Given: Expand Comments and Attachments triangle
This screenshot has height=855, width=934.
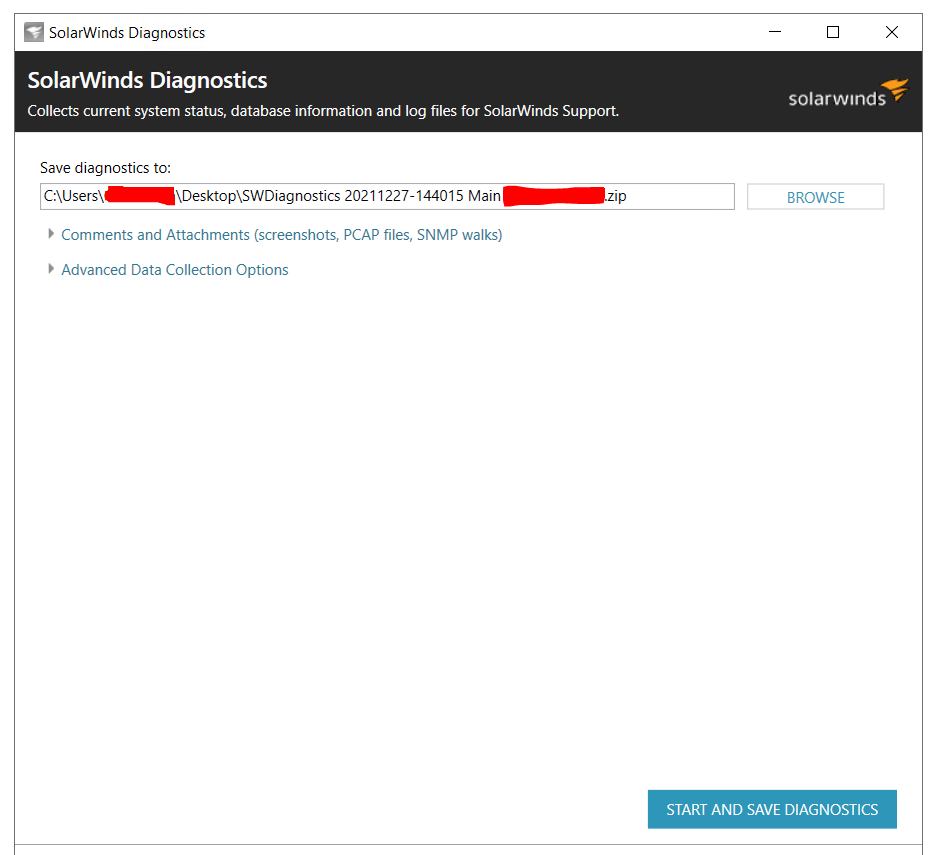Looking at the screenshot, I should 51,234.
